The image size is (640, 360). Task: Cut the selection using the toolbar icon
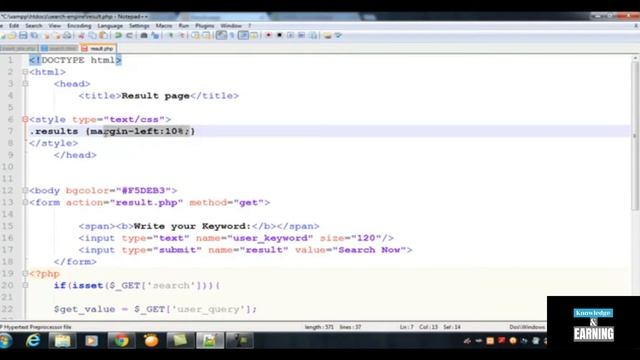81,36
